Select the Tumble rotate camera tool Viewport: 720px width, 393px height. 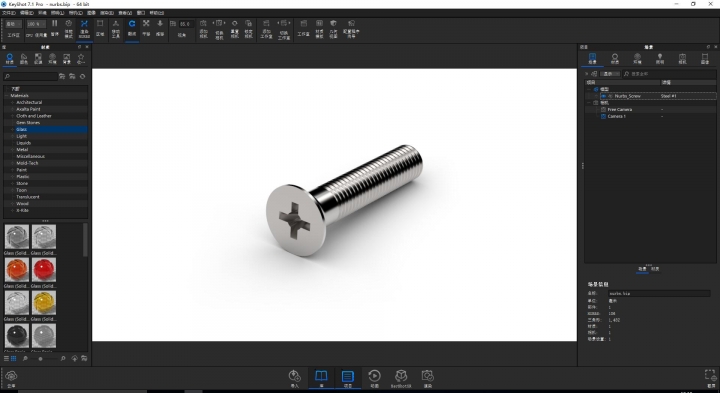coord(132,28)
